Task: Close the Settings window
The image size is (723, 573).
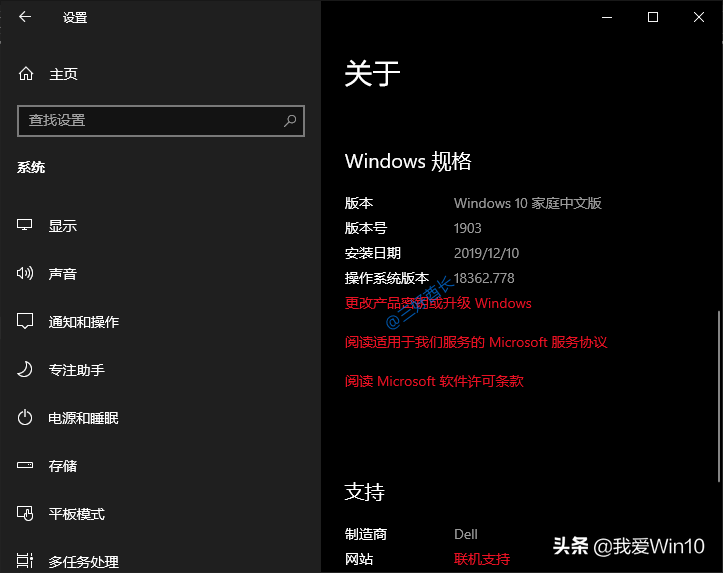Action: (699, 18)
